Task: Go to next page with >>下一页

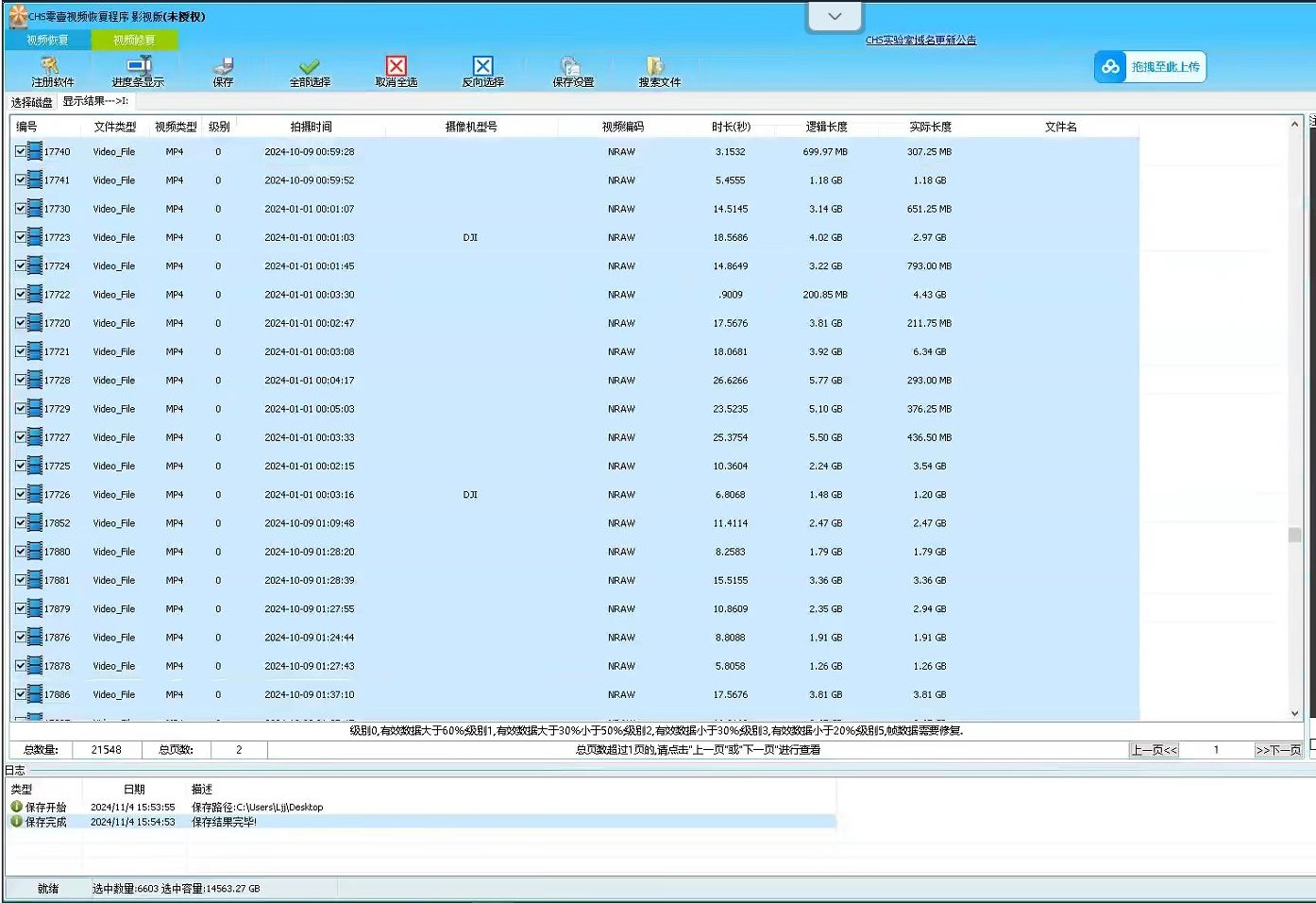Action: (x=1277, y=750)
